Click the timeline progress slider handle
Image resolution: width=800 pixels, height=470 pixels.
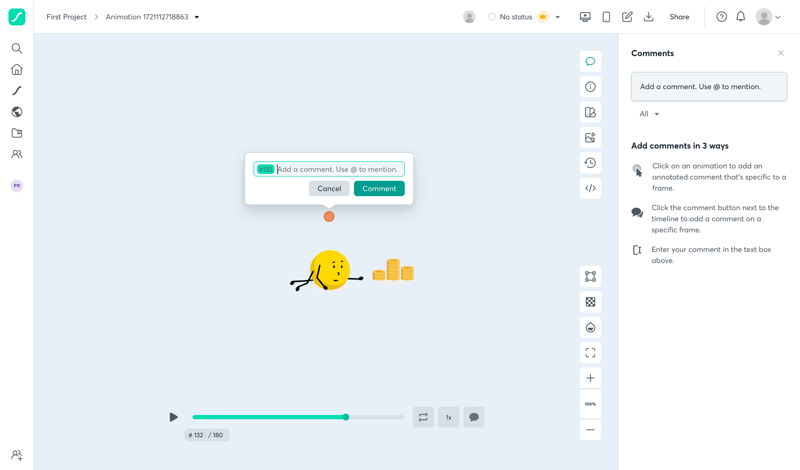[x=346, y=417]
